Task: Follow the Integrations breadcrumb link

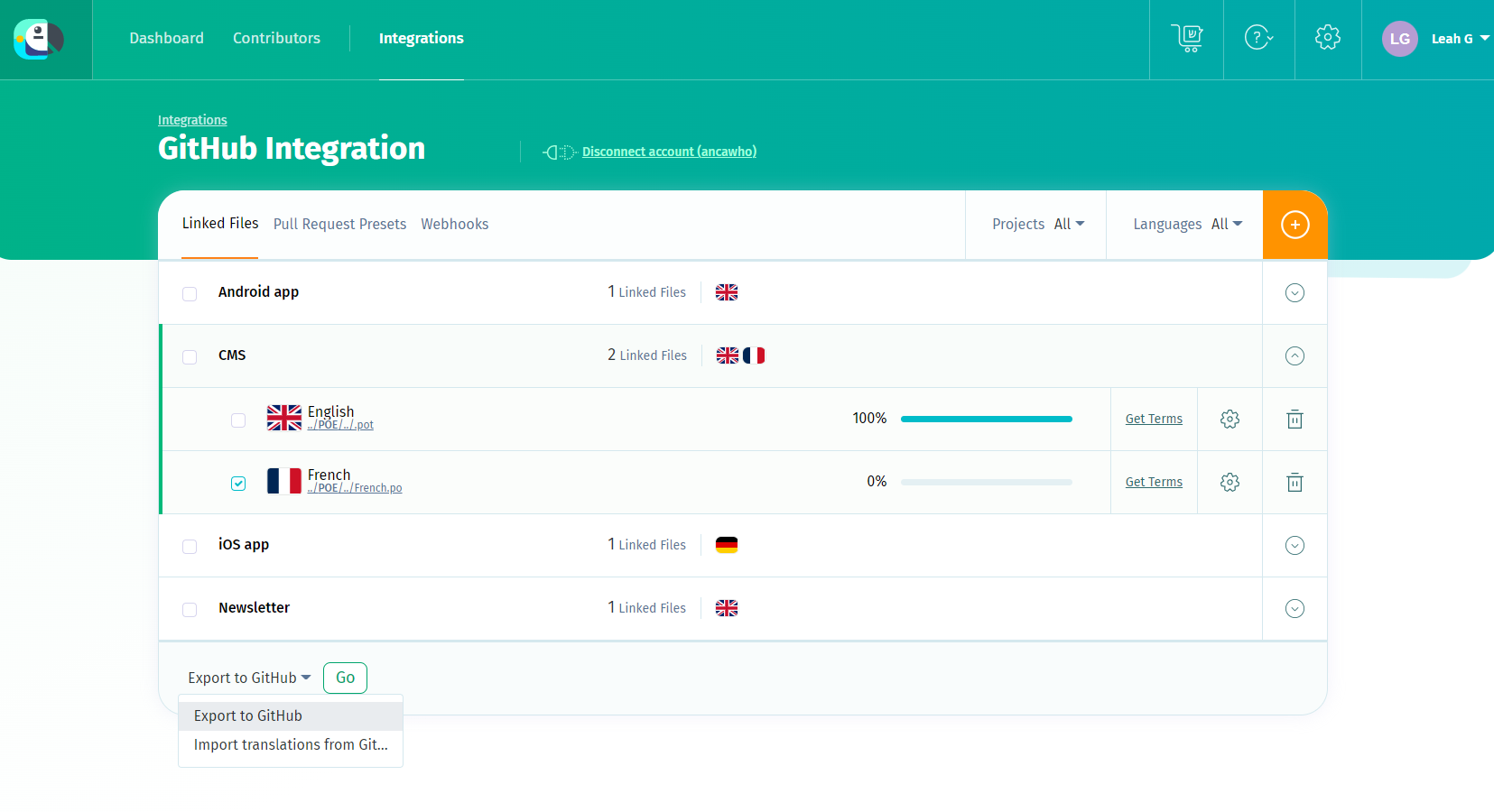Action: coord(192,120)
